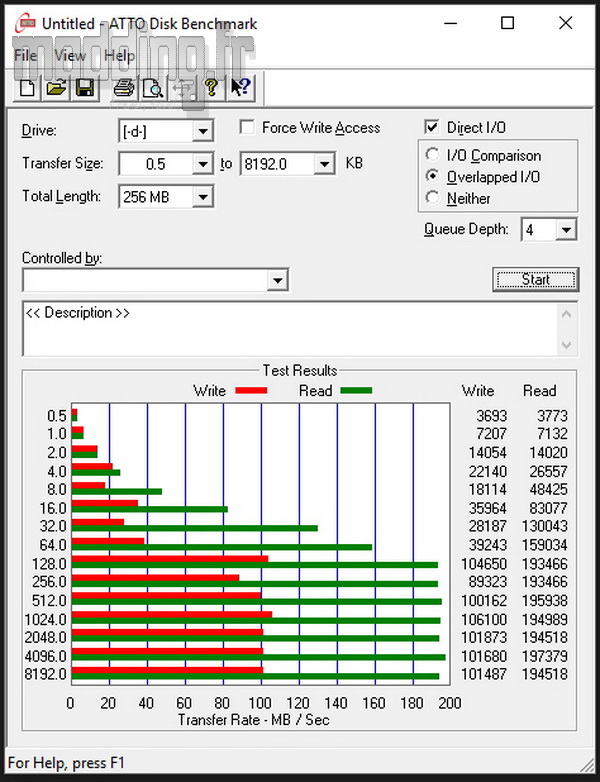600x782 pixels.
Task: Click the red write bar for 1024.0
Action: tap(172, 614)
